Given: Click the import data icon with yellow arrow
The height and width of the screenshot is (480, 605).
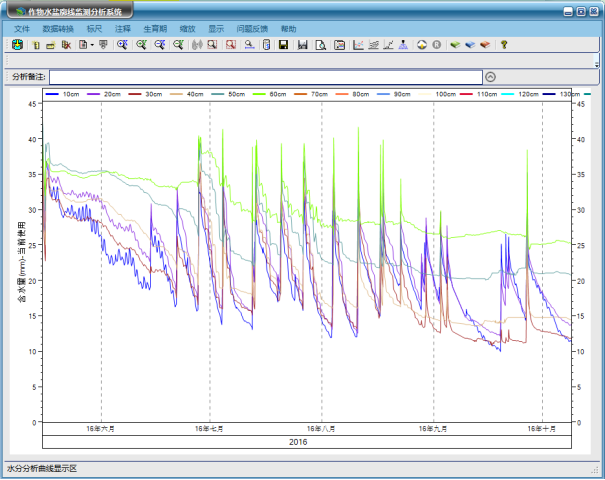Looking at the screenshot, I should pos(17,45).
